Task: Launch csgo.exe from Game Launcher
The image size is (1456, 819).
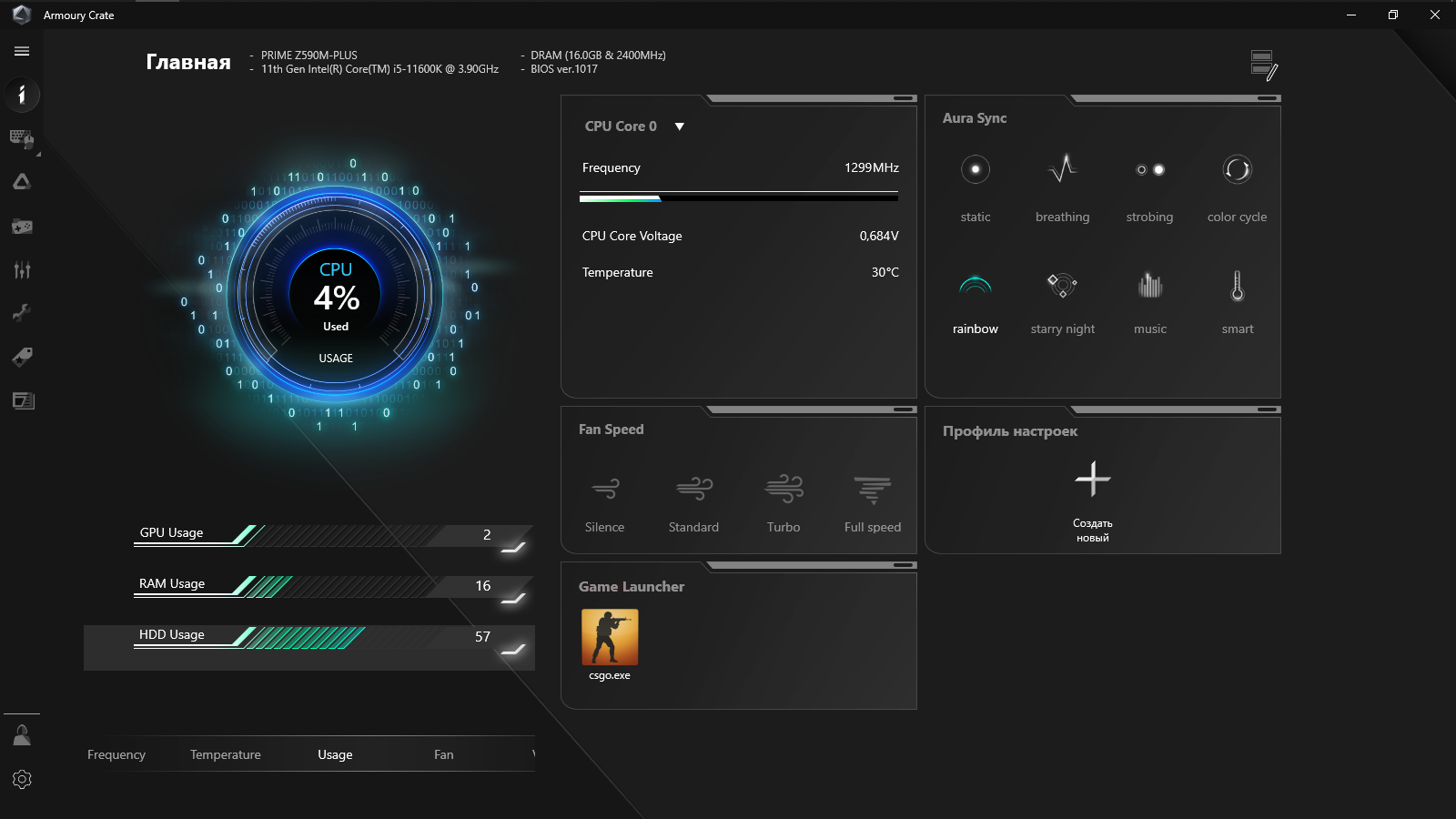Action: click(610, 645)
